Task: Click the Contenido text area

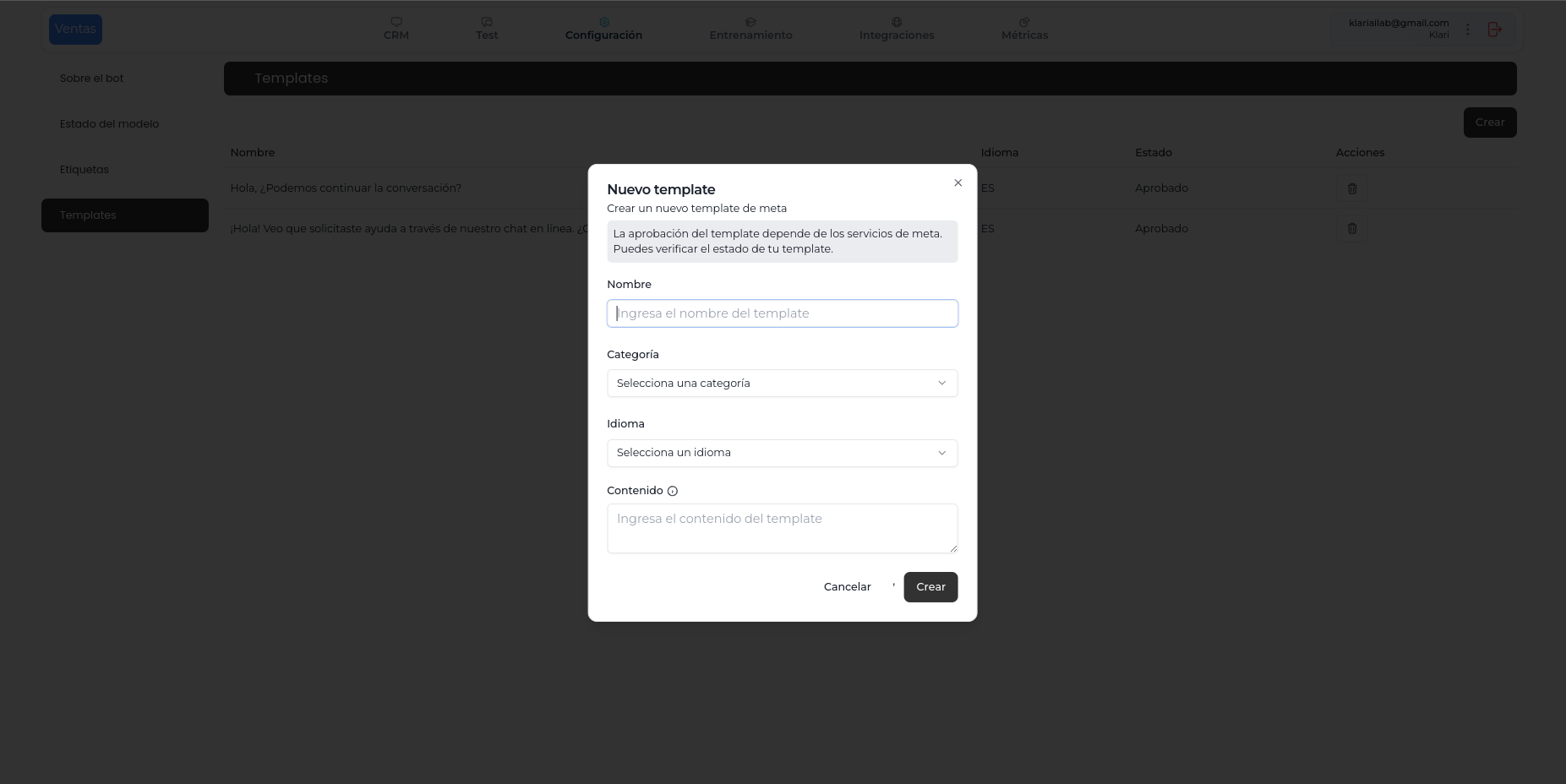Action: click(782, 528)
